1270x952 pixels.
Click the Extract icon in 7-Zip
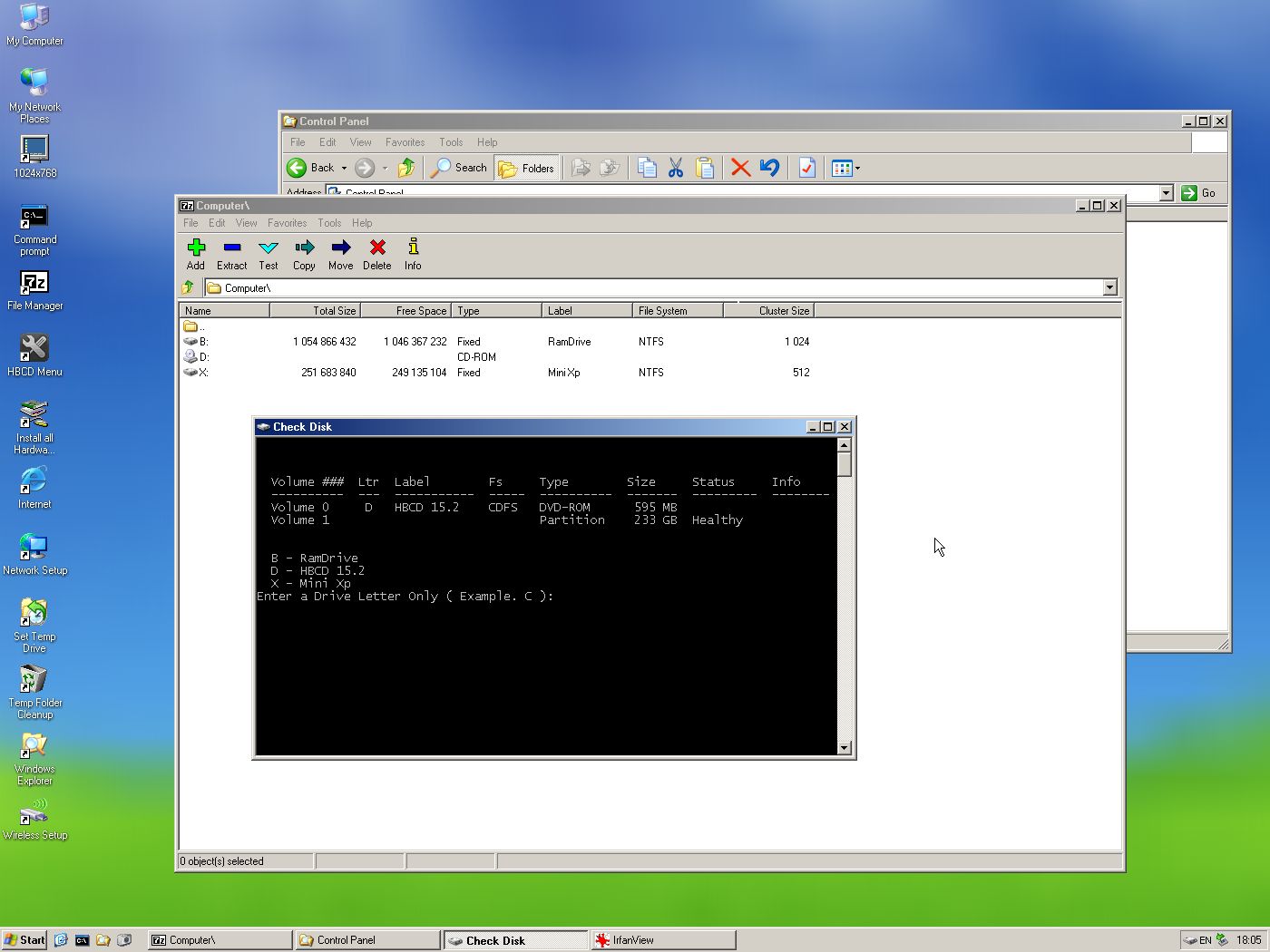coord(231,254)
